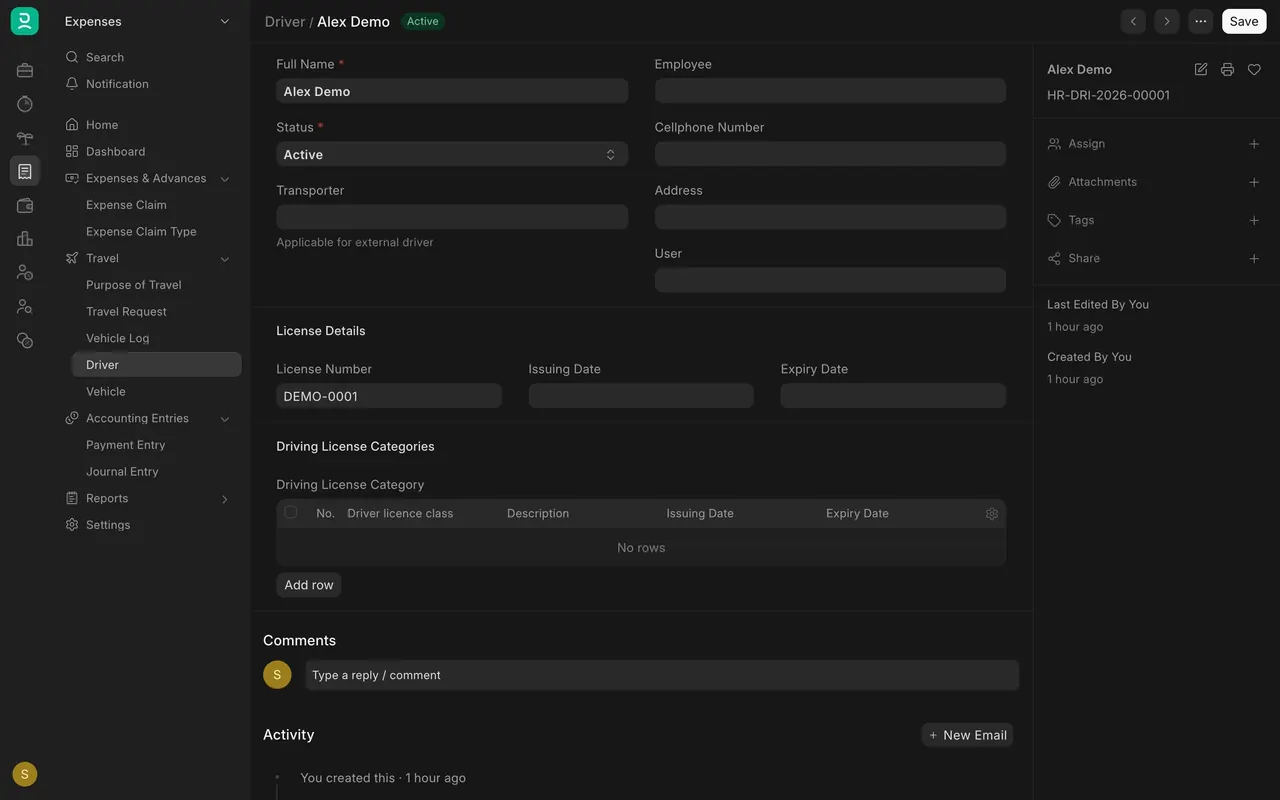Image resolution: width=1280 pixels, height=800 pixels.
Task: Click the edit pencil icon near Alex Demo
Action: (x=1201, y=69)
